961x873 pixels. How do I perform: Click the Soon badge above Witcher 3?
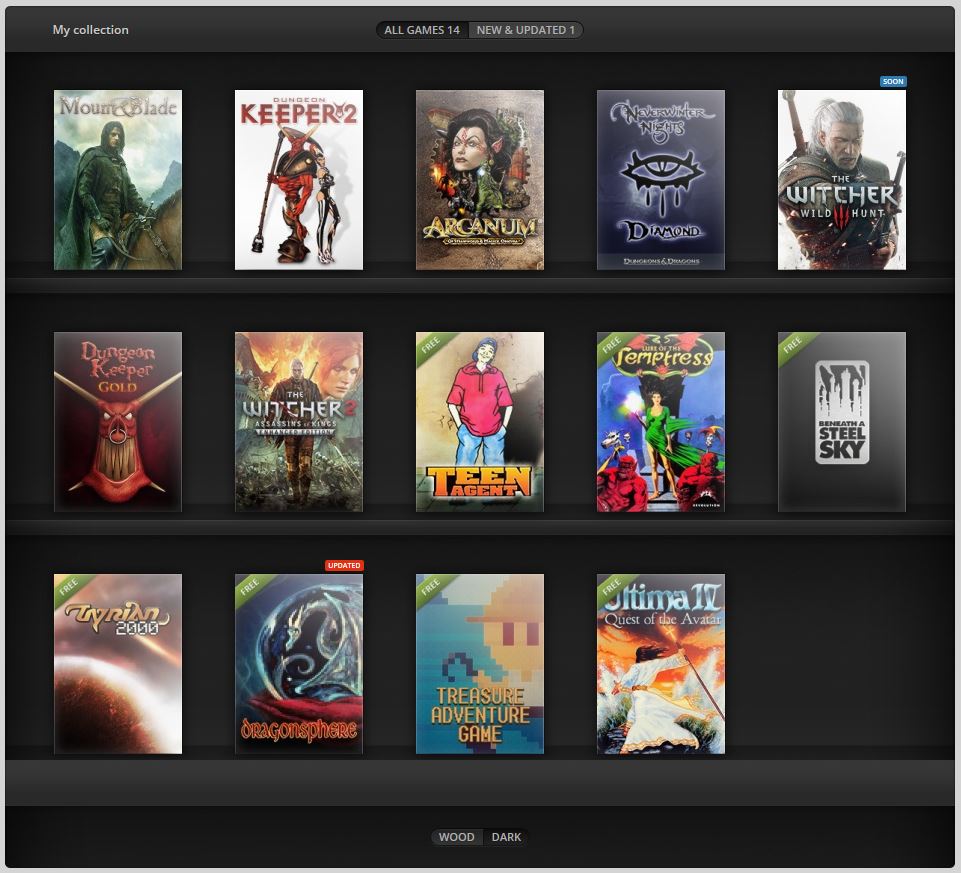[893, 82]
